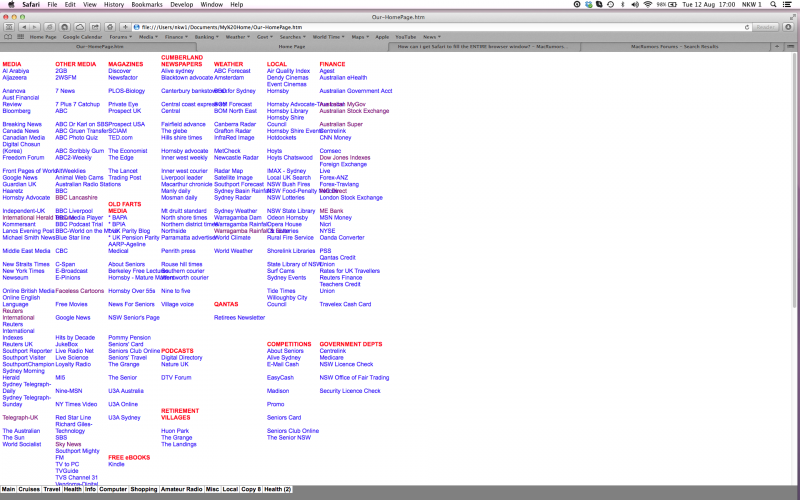Screen dimensions: 800x500
Task: Open the Apple menu
Action: tap(11, 5)
